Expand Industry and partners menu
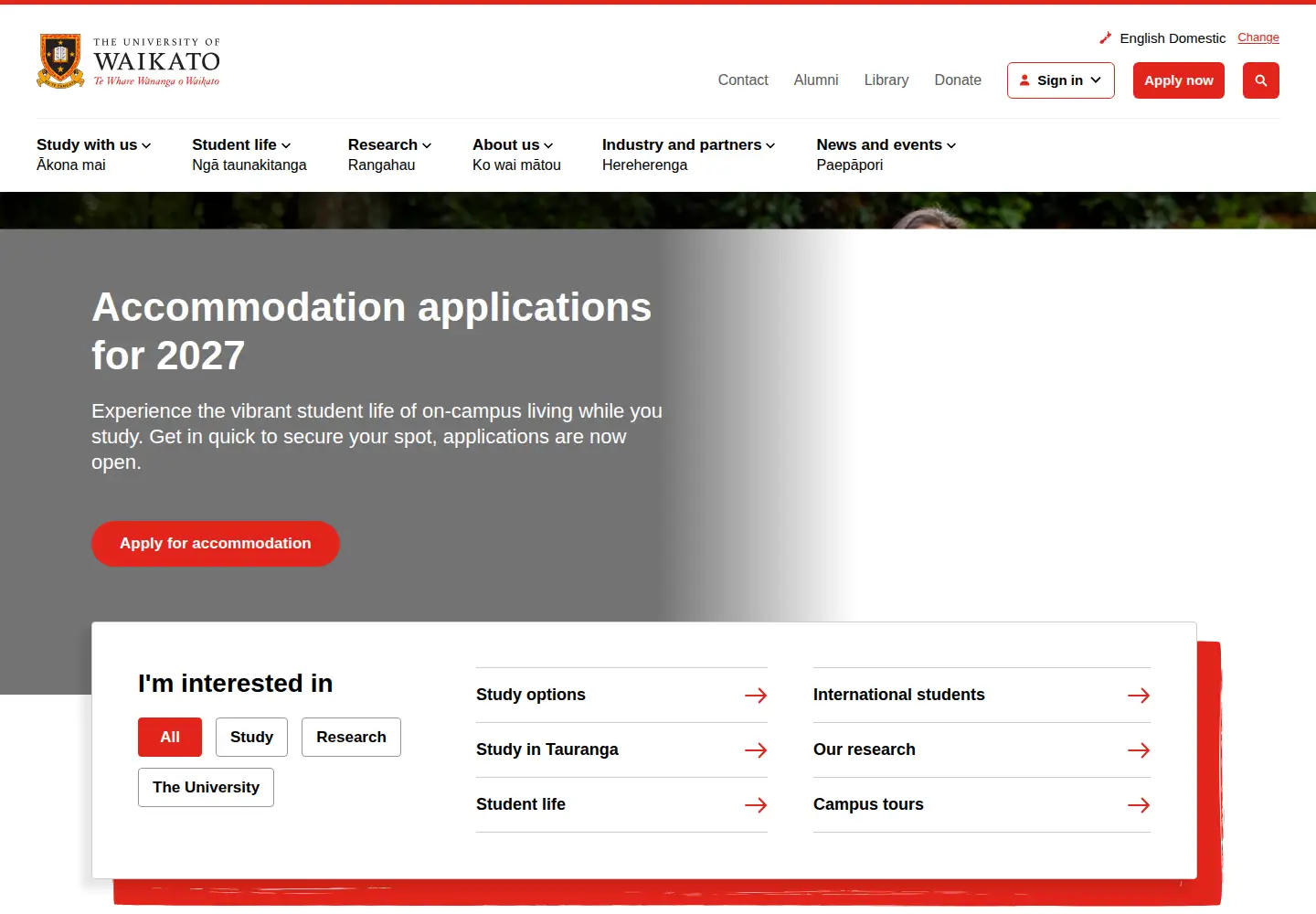 coord(688,144)
